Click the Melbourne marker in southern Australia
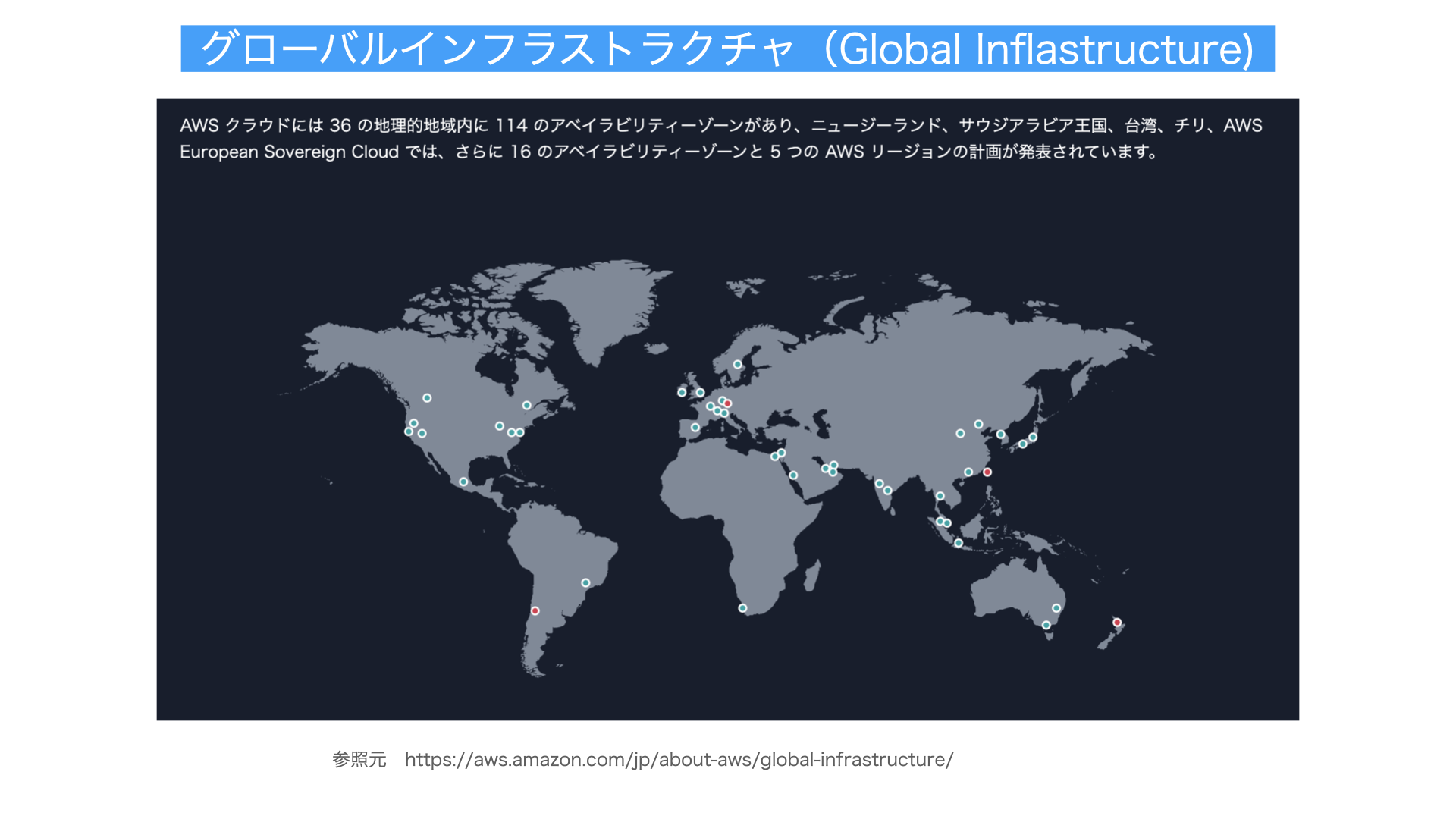The height and width of the screenshot is (819, 1456). (x=1046, y=625)
